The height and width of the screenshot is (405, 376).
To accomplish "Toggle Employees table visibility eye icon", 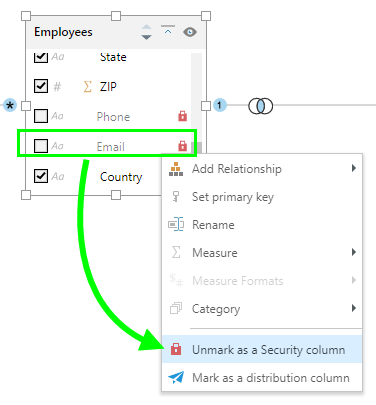I will point(190,32).
